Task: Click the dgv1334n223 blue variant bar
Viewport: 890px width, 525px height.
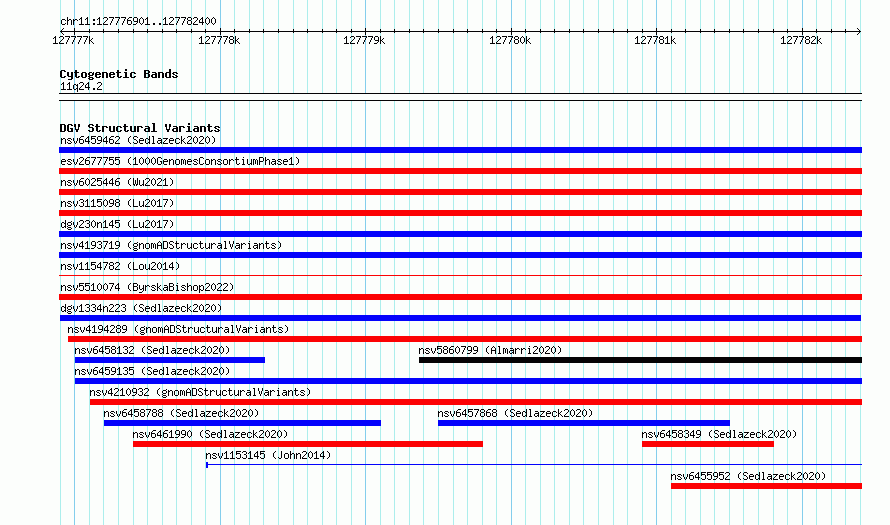Action: (460, 318)
